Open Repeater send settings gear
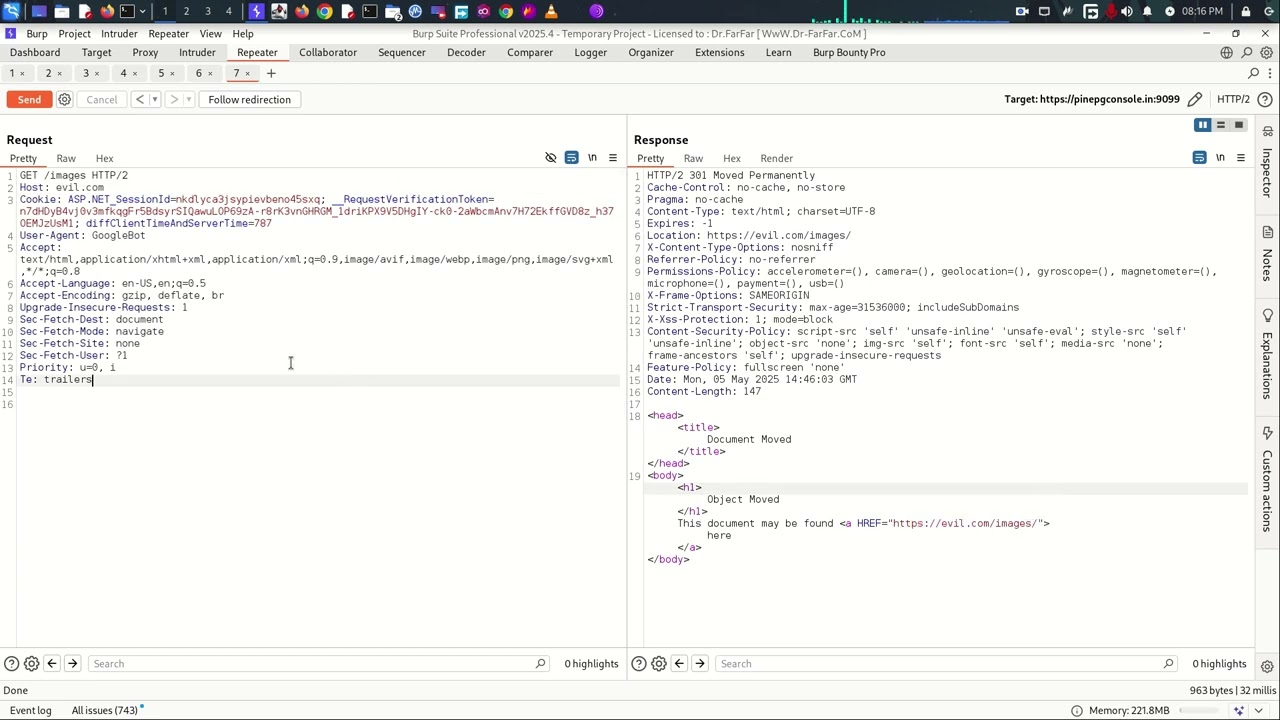The image size is (1280, 720). point(65,100)
